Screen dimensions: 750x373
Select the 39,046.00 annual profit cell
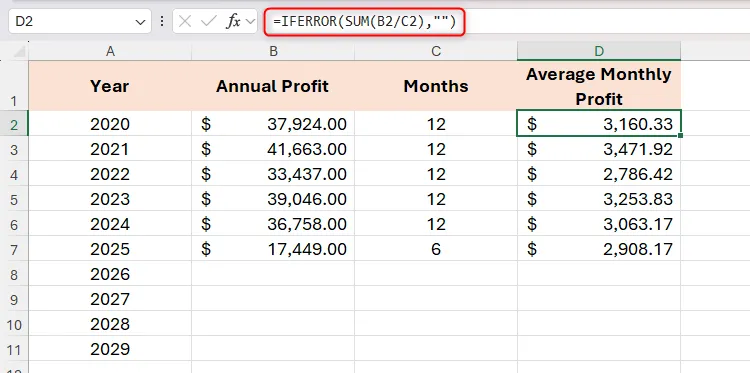click(273, 198)
